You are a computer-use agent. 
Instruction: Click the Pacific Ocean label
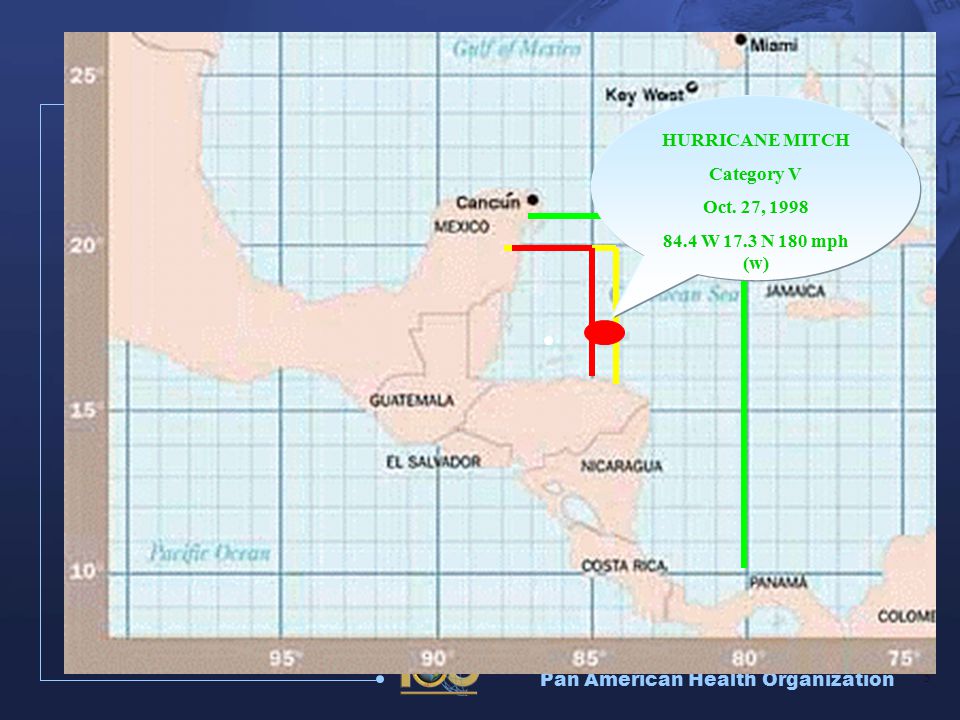[x=210, y=553]
